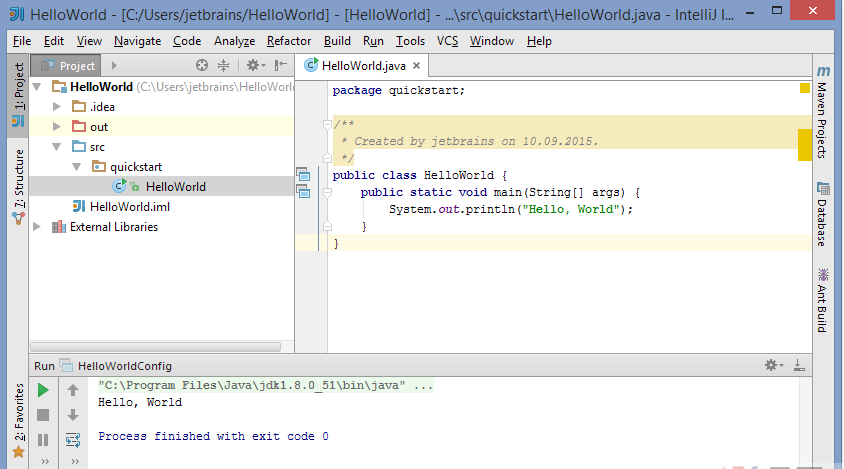The image size is (844, 469).
Task: Open the Build menu
Action: pyautogui.click(x=337, y=41)
